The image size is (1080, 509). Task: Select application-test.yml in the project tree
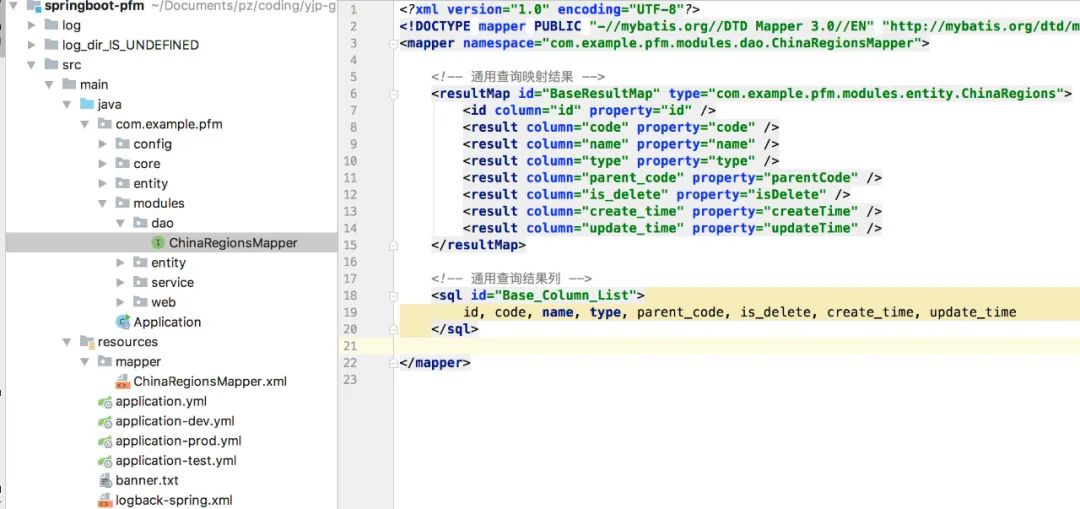click(x=176, y=460)
